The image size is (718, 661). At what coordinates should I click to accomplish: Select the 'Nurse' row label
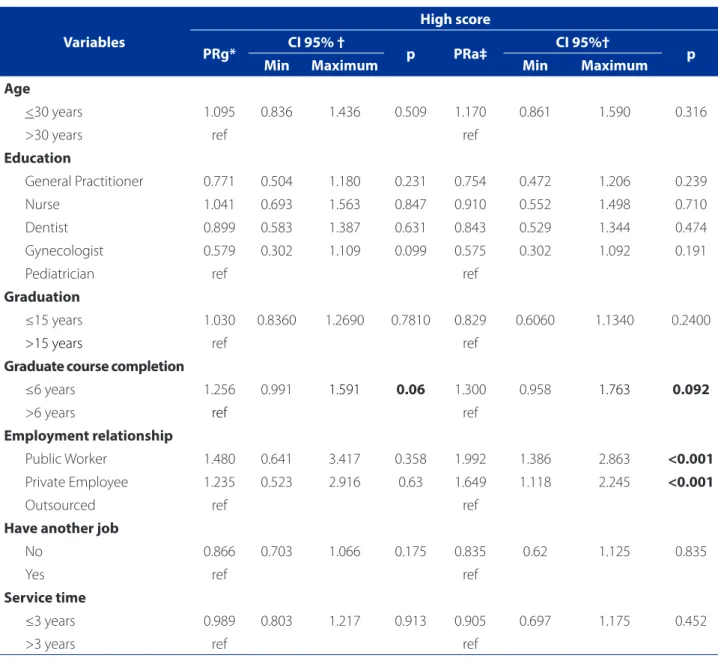point(42,205)
